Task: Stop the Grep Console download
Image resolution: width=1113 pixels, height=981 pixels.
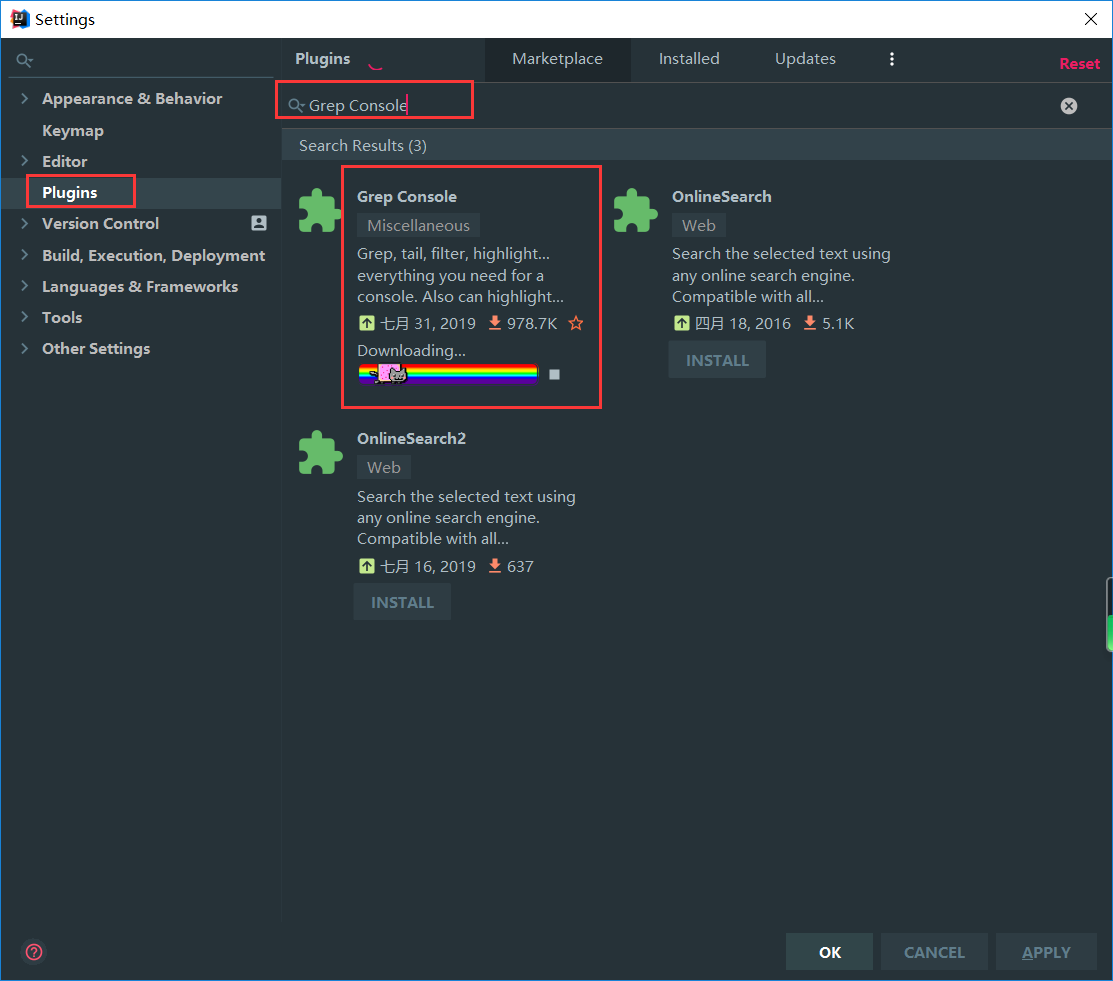Action: (555, 374)
